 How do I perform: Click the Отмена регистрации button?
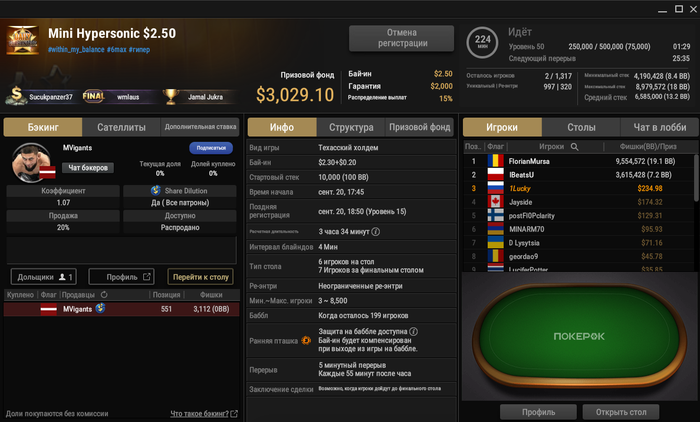[x=402, y=38]
